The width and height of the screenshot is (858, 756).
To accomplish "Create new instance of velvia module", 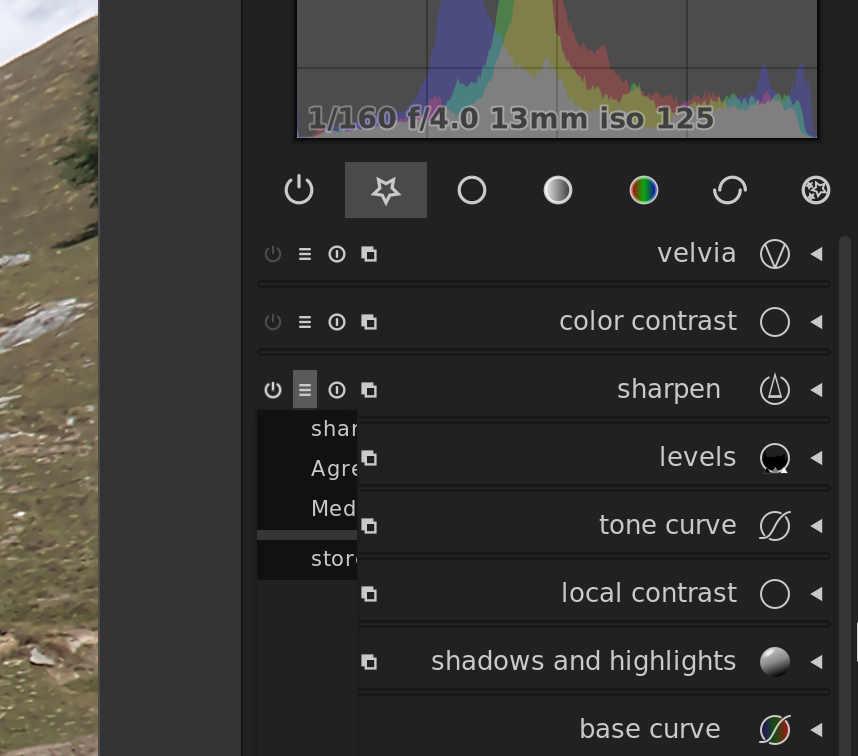I will coord(369,254).
